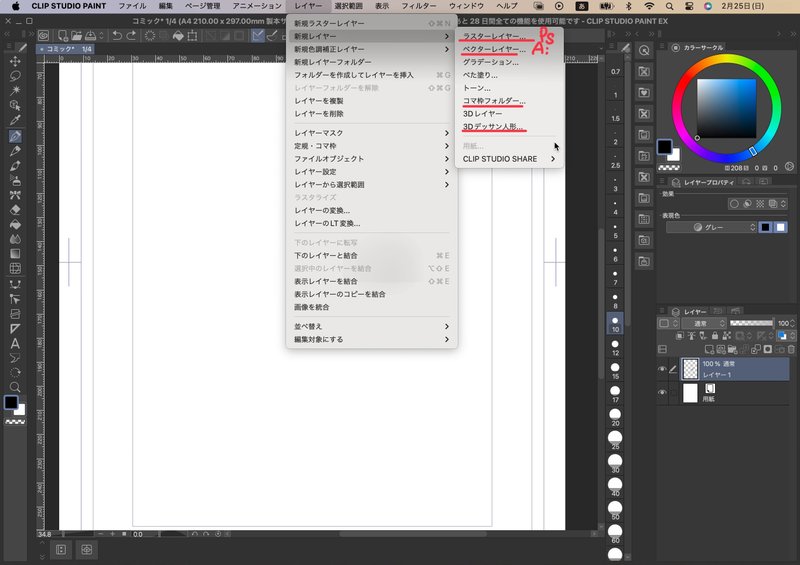Select black expression color button
Image resolution: width=800 pixels, height=565 pixels.
(x=765, y=227)
